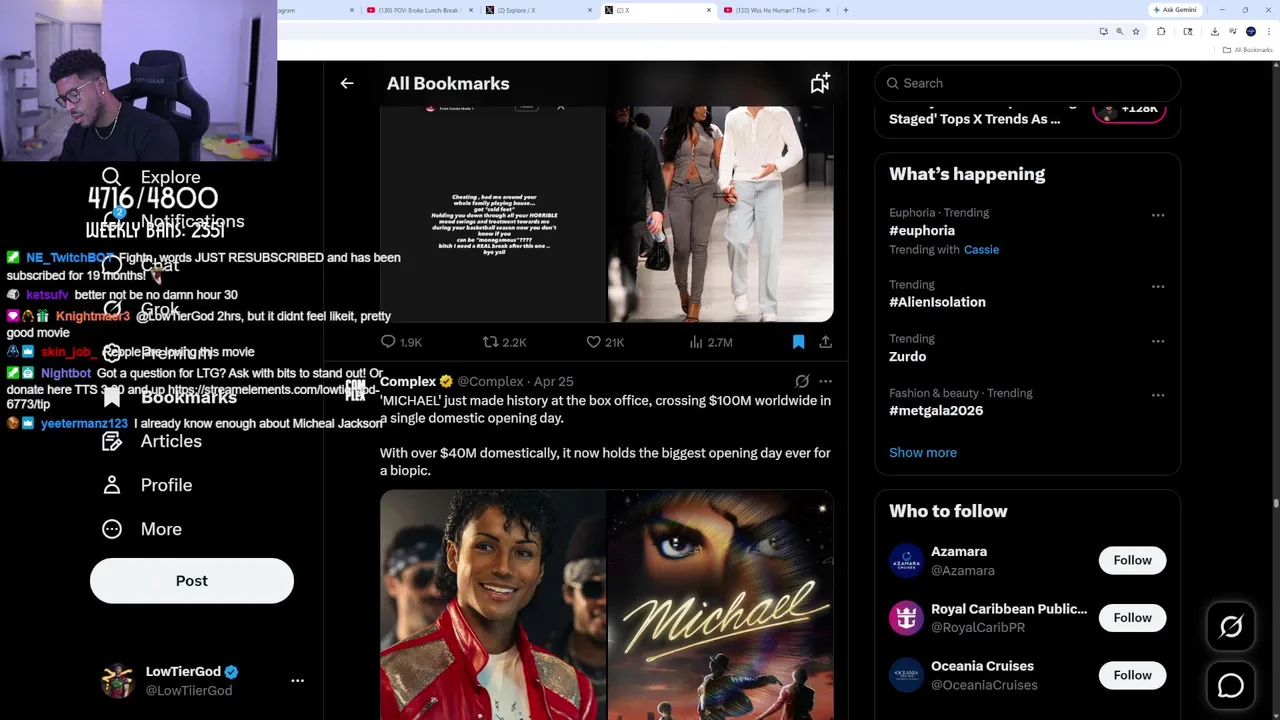Open the All Bookmarks folder in bookmarks bar
The width and height of the screenshot is (1280, 720).
[x=1248, y=50]
